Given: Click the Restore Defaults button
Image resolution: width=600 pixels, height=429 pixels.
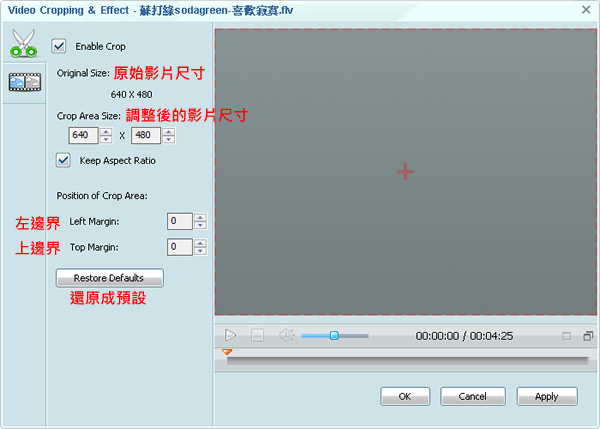Looking at the screenshot, I should click(x=109, y=277).
